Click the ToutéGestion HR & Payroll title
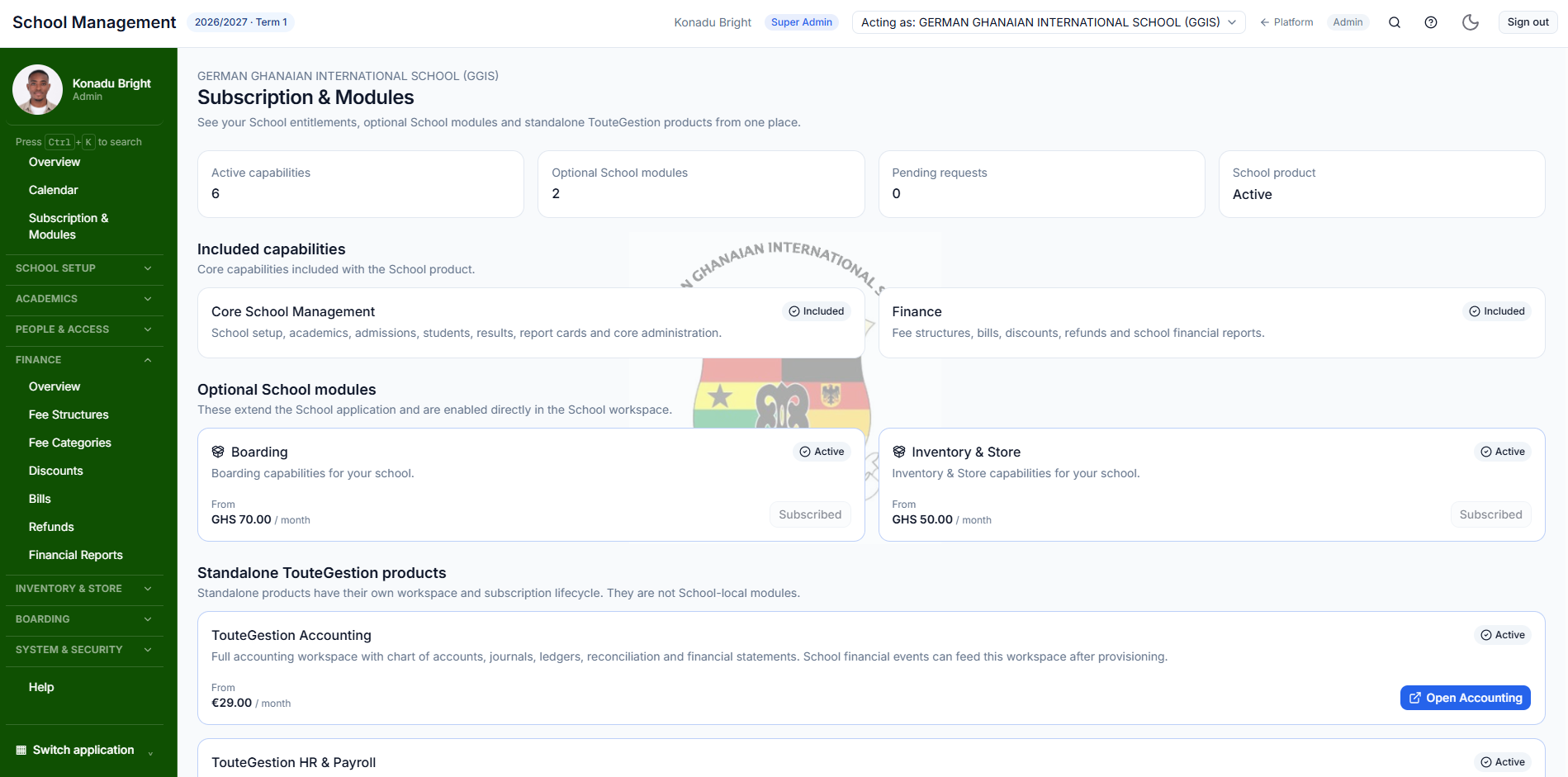1568x777 pixels. 294,762
